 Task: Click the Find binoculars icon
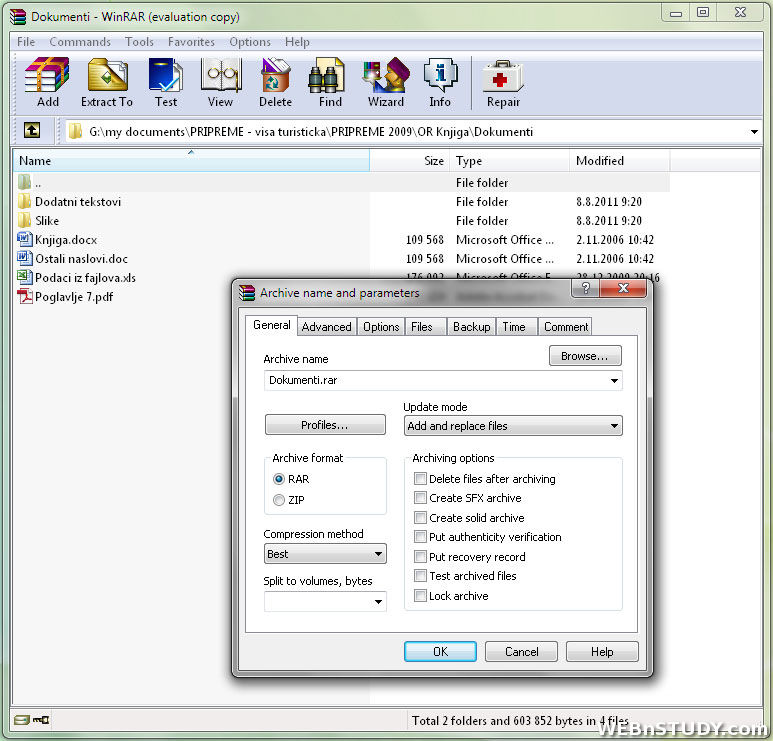[326, 75]
